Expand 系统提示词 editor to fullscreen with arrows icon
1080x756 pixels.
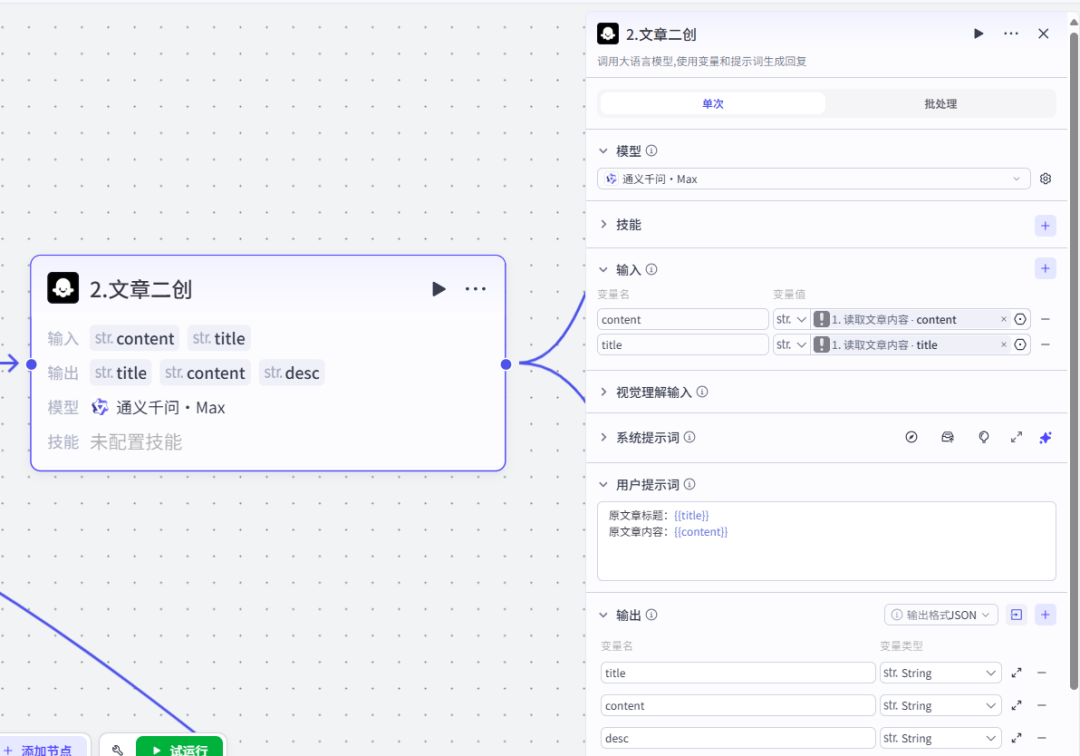click(1016, 437)
